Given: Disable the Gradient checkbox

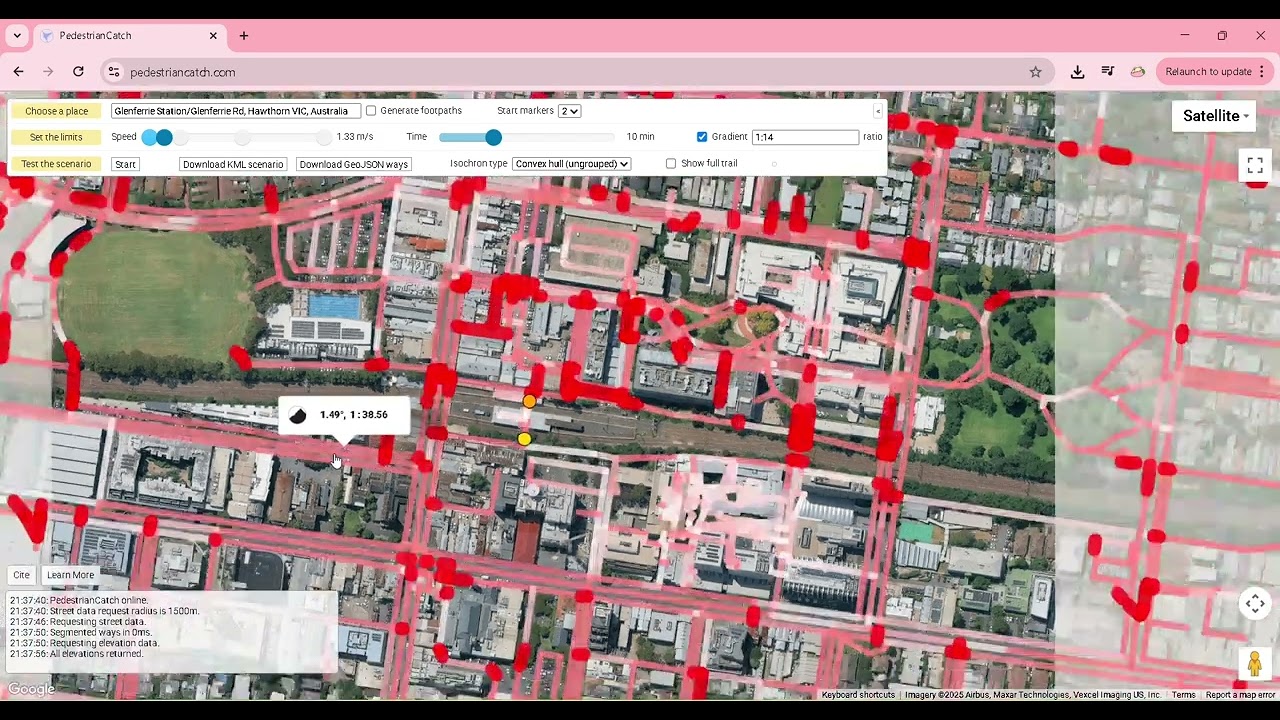Looking at the screenshot, I should 702,137.
